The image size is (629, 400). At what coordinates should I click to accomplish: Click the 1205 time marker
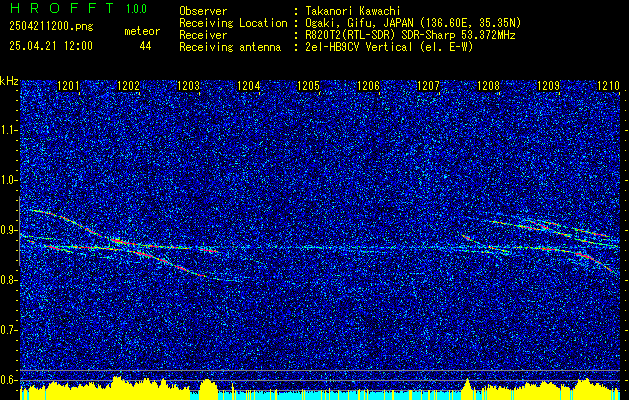(x=308, y=86)
